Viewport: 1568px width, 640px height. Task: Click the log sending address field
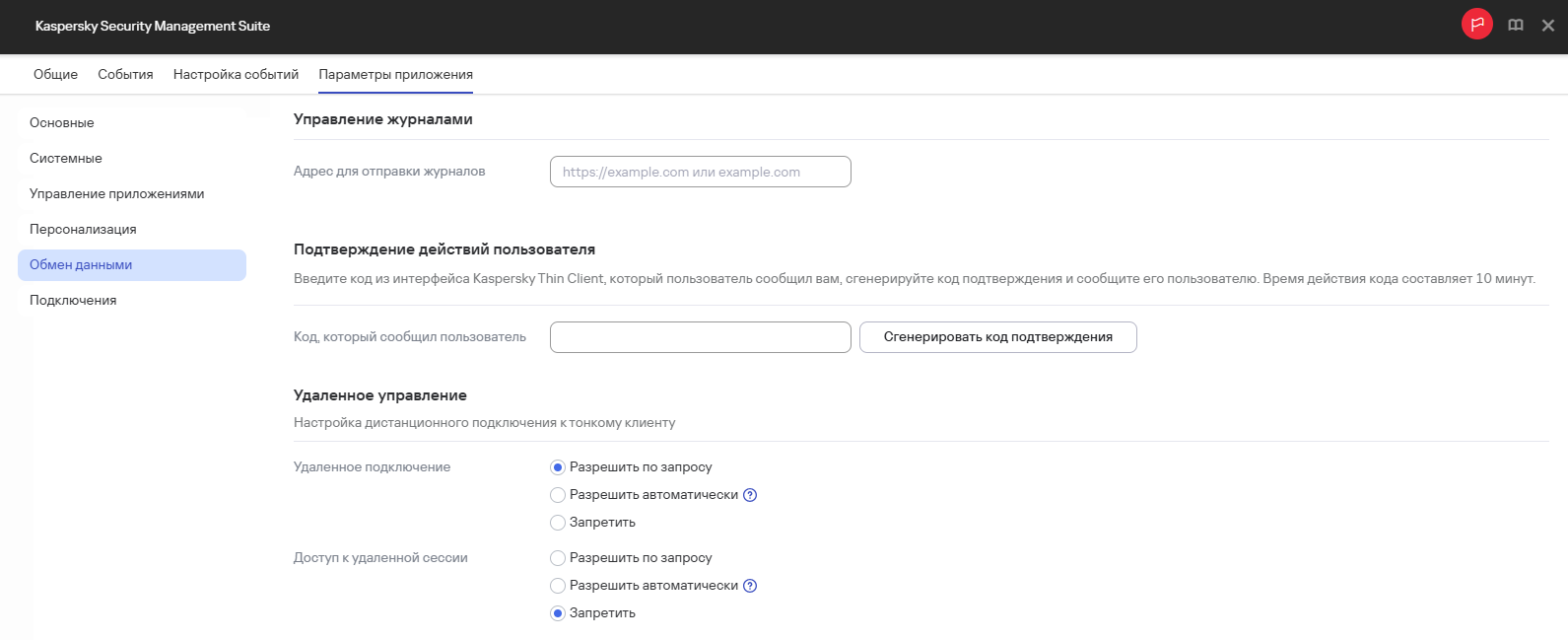(700, 172)
